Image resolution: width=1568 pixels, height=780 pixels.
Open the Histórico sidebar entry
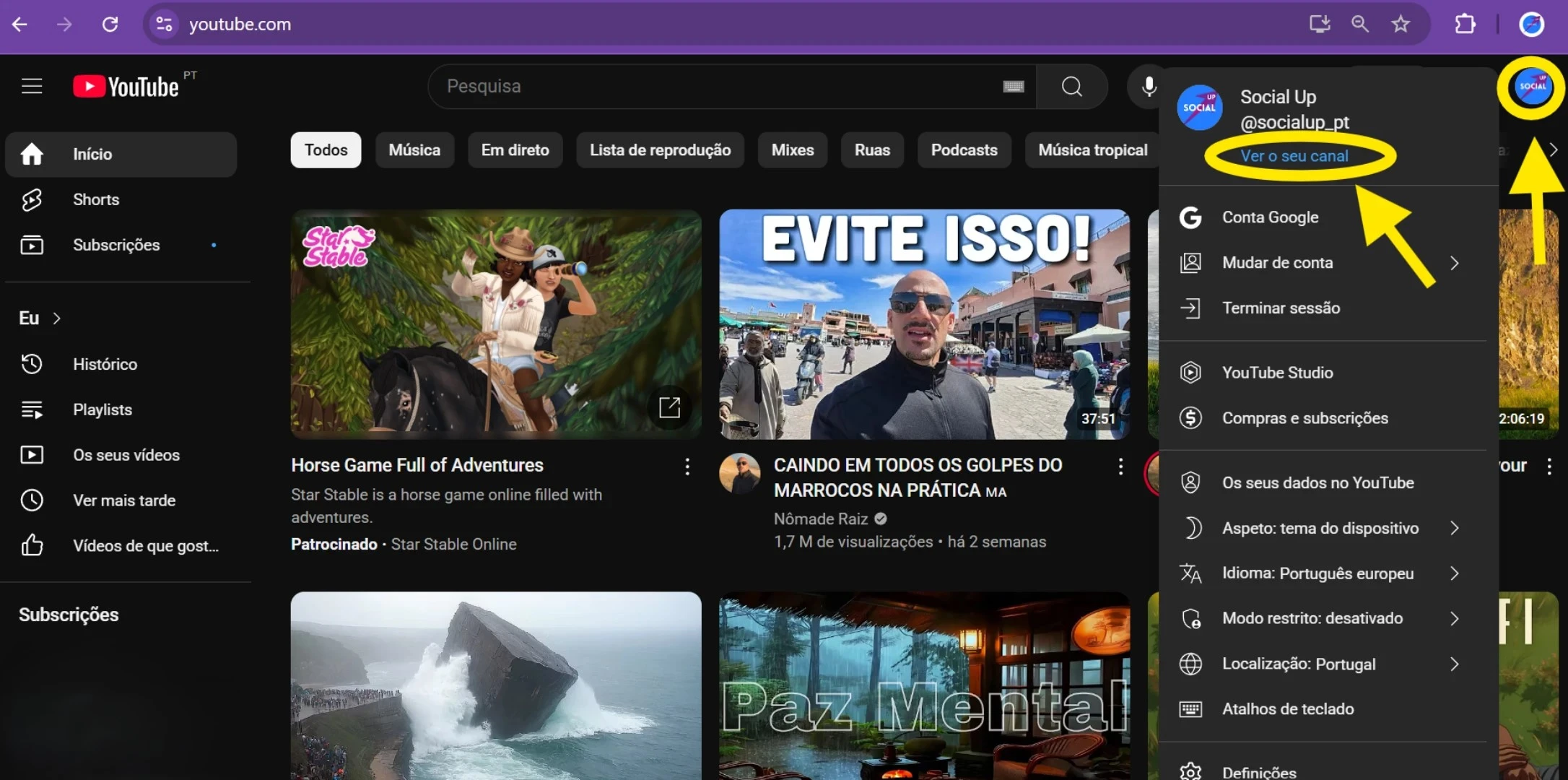point(121,364)
